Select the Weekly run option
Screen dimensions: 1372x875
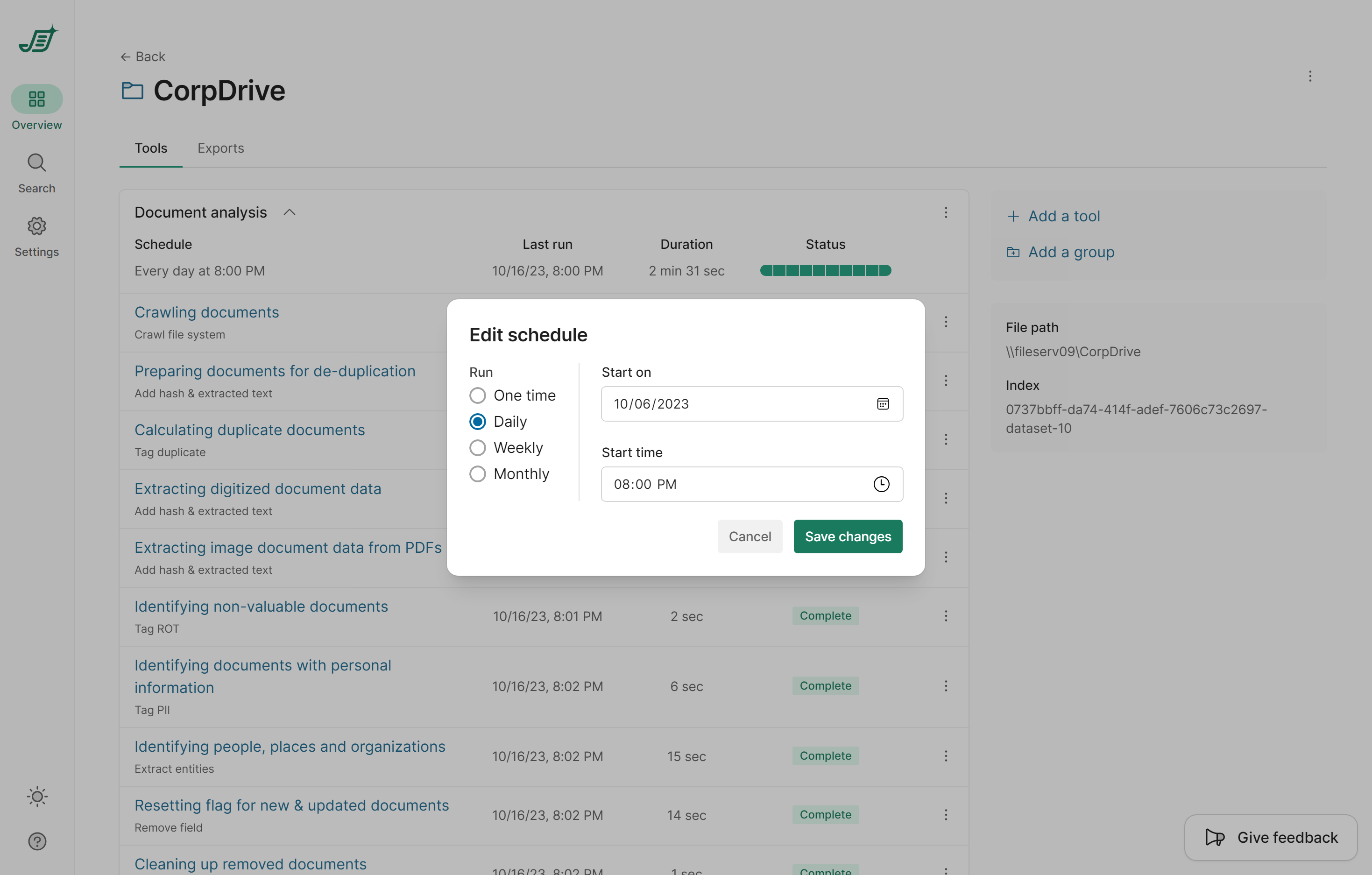[477, 447]
